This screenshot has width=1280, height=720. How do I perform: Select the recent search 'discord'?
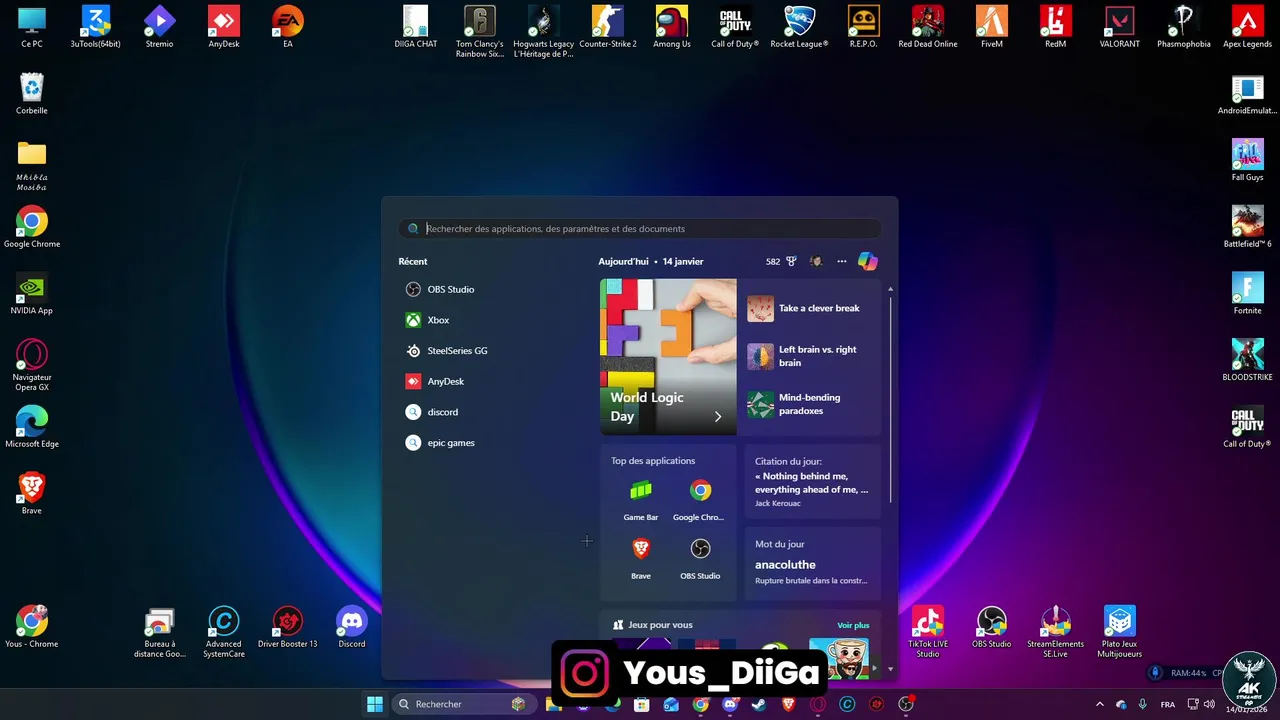point(432,412)
